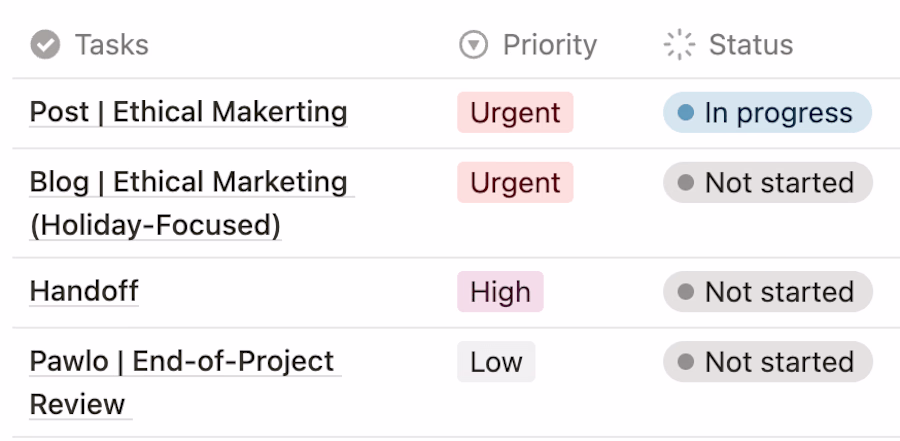
Task: Click the Priority column dropdown icon
Action: 472,45
